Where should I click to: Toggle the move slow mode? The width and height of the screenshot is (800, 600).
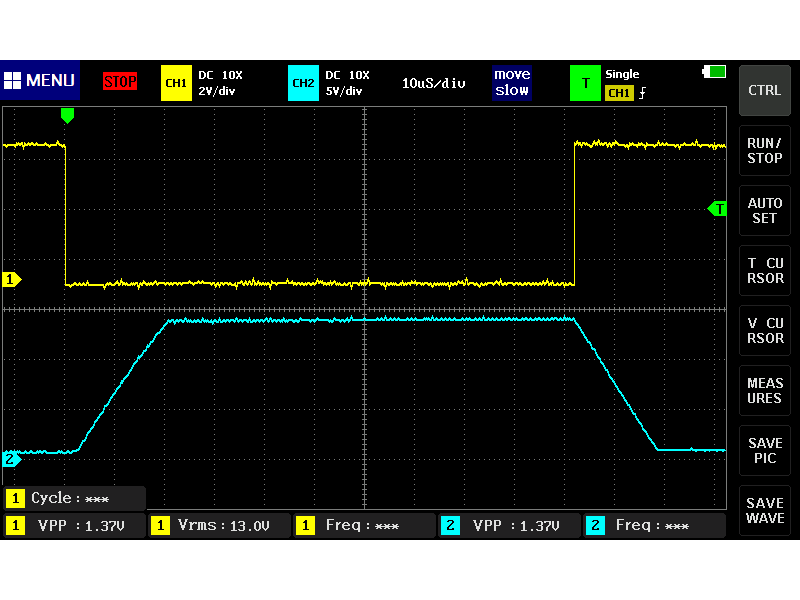coord(512,83)
